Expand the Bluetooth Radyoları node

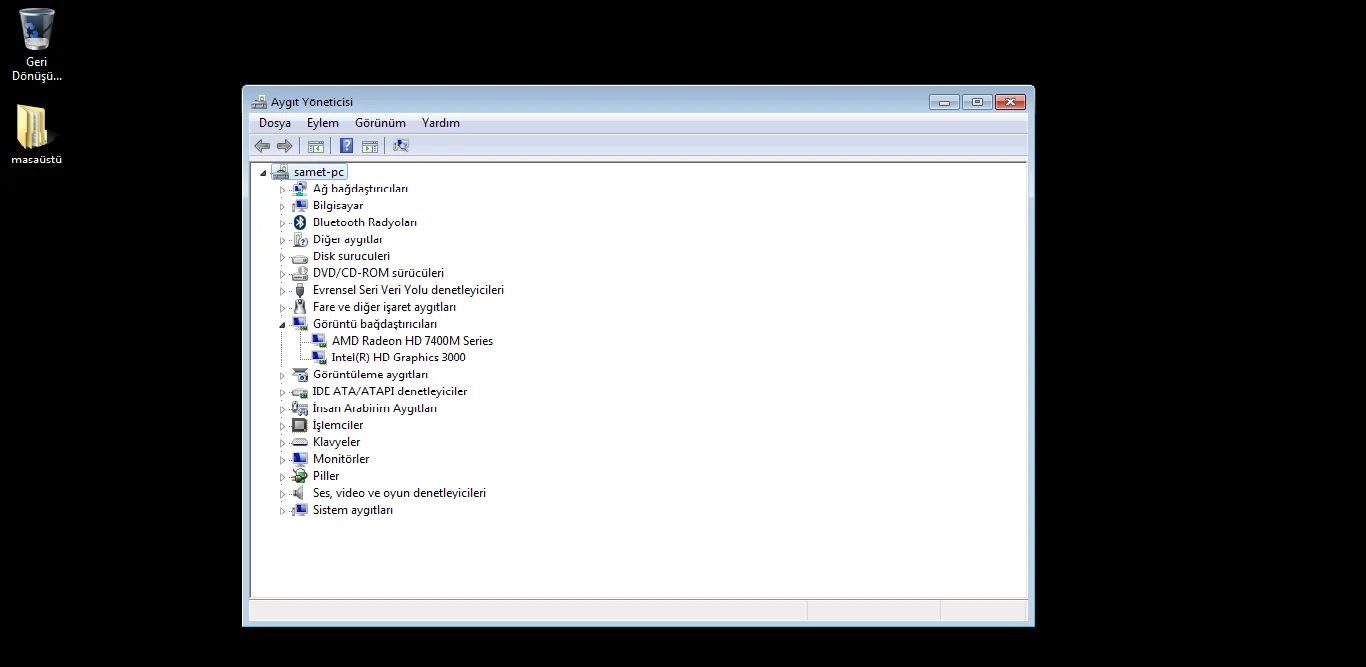282,224
